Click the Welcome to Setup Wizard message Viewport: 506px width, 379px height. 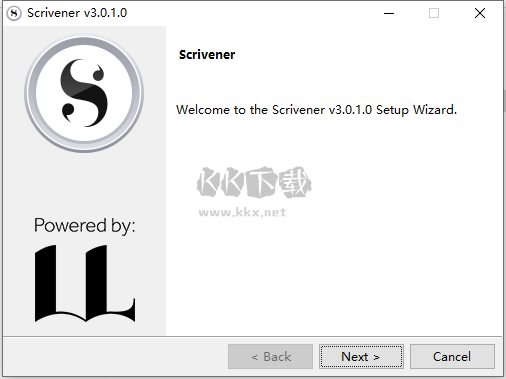coord(316,110)
